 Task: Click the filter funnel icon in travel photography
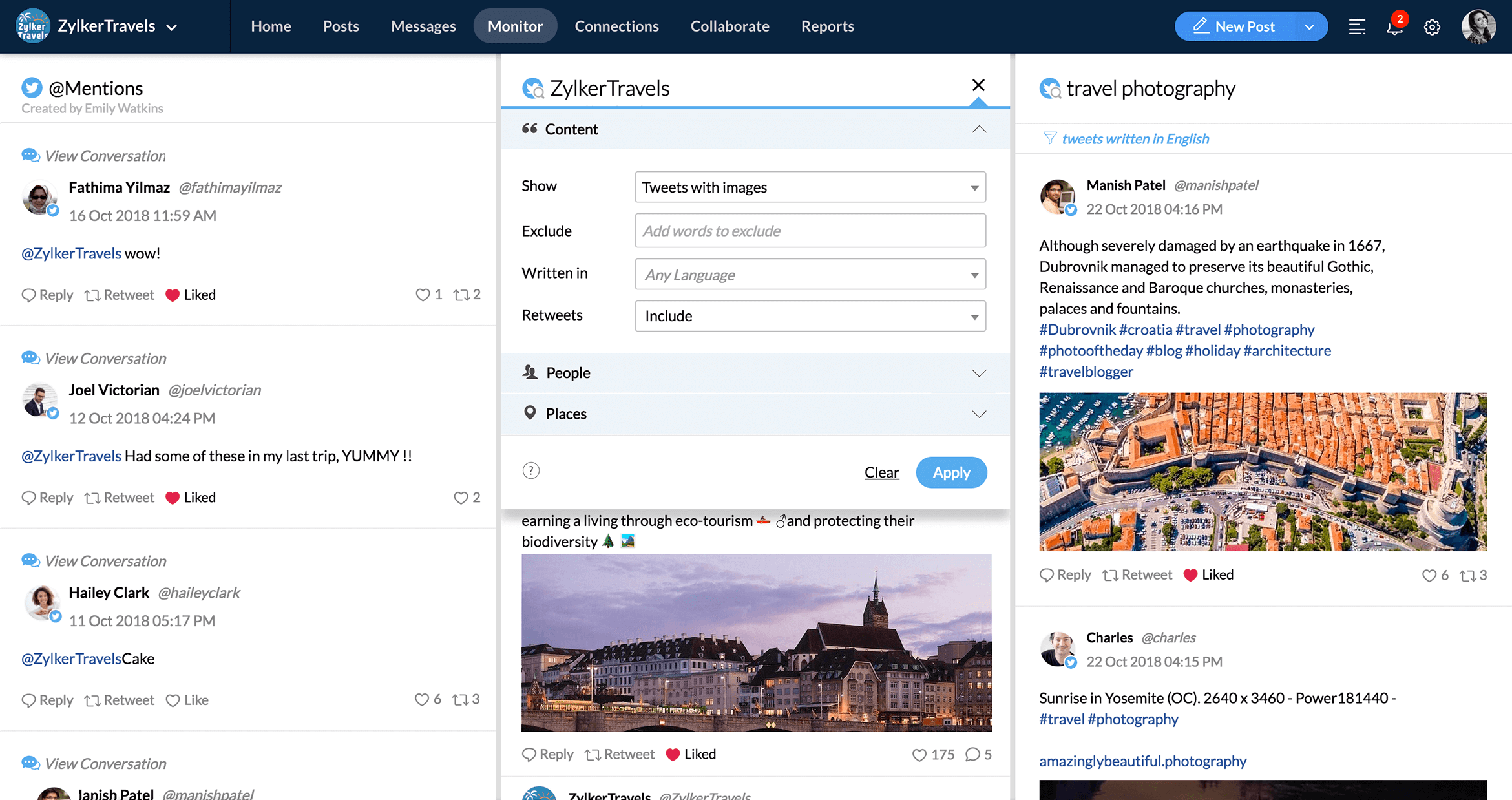pos(1049,138)
